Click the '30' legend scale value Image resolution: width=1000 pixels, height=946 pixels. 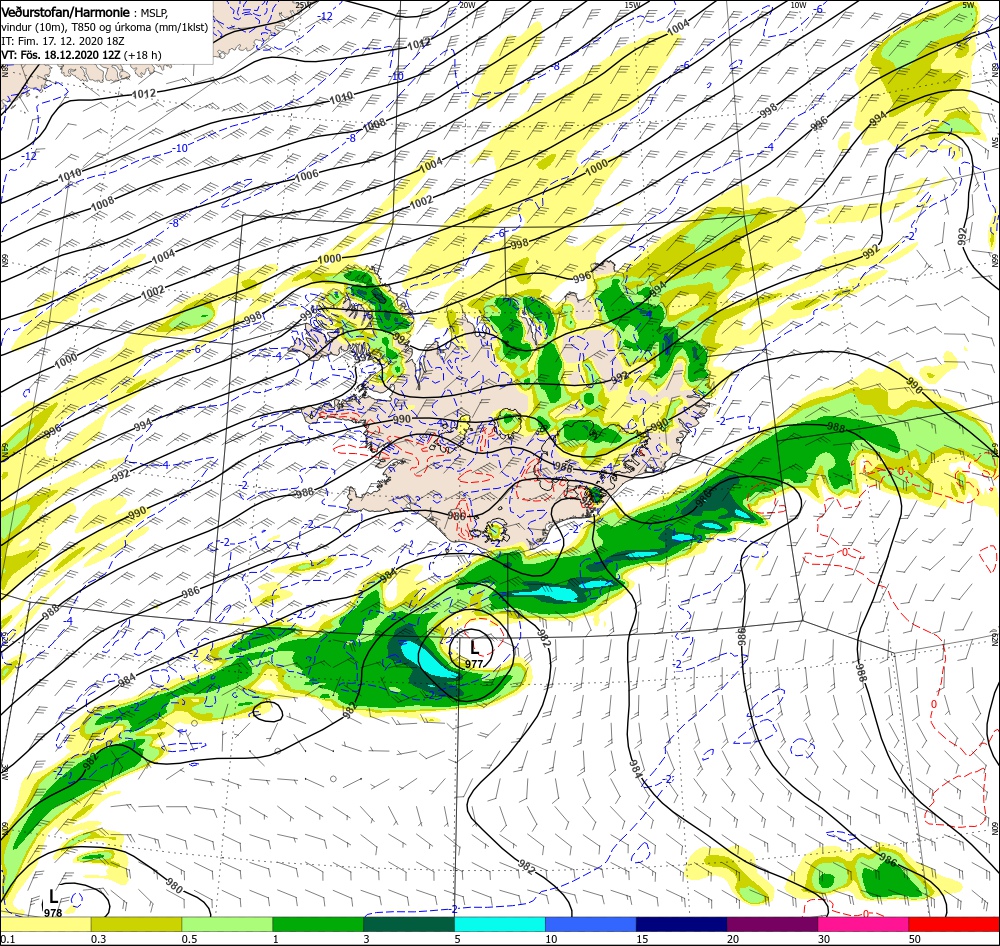tap(824, 939)
